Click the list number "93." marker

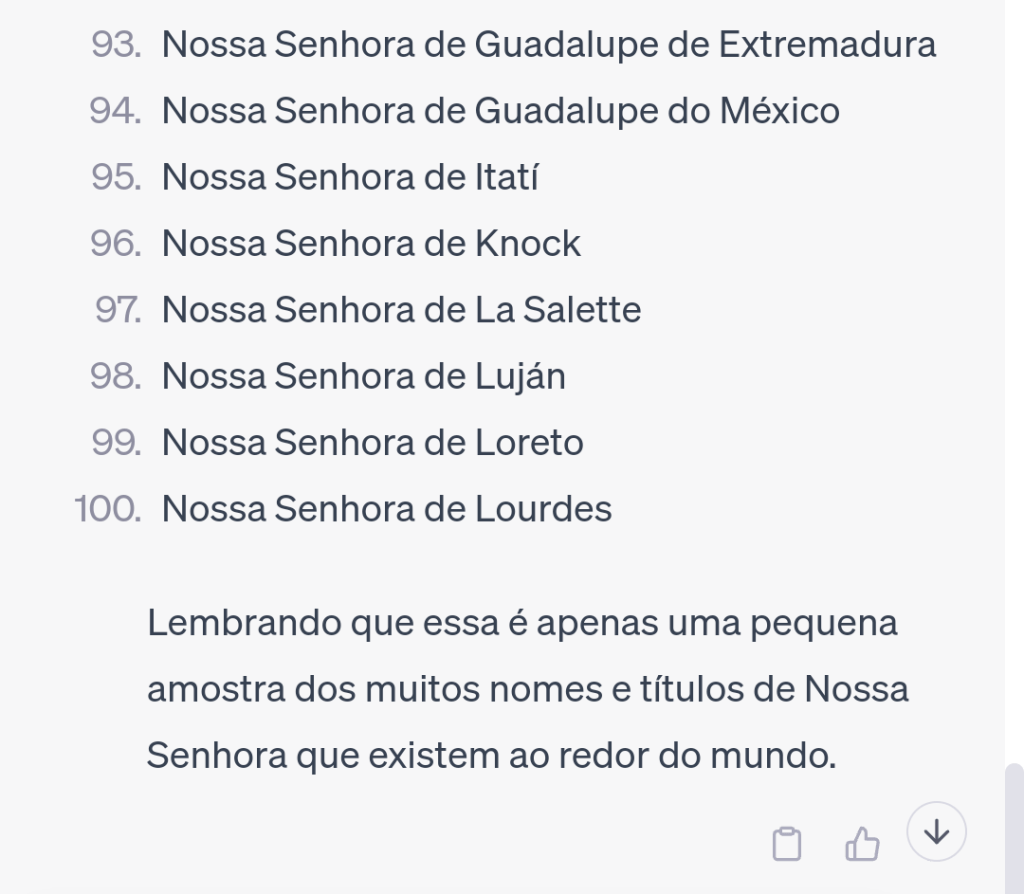tap(115, 44)
